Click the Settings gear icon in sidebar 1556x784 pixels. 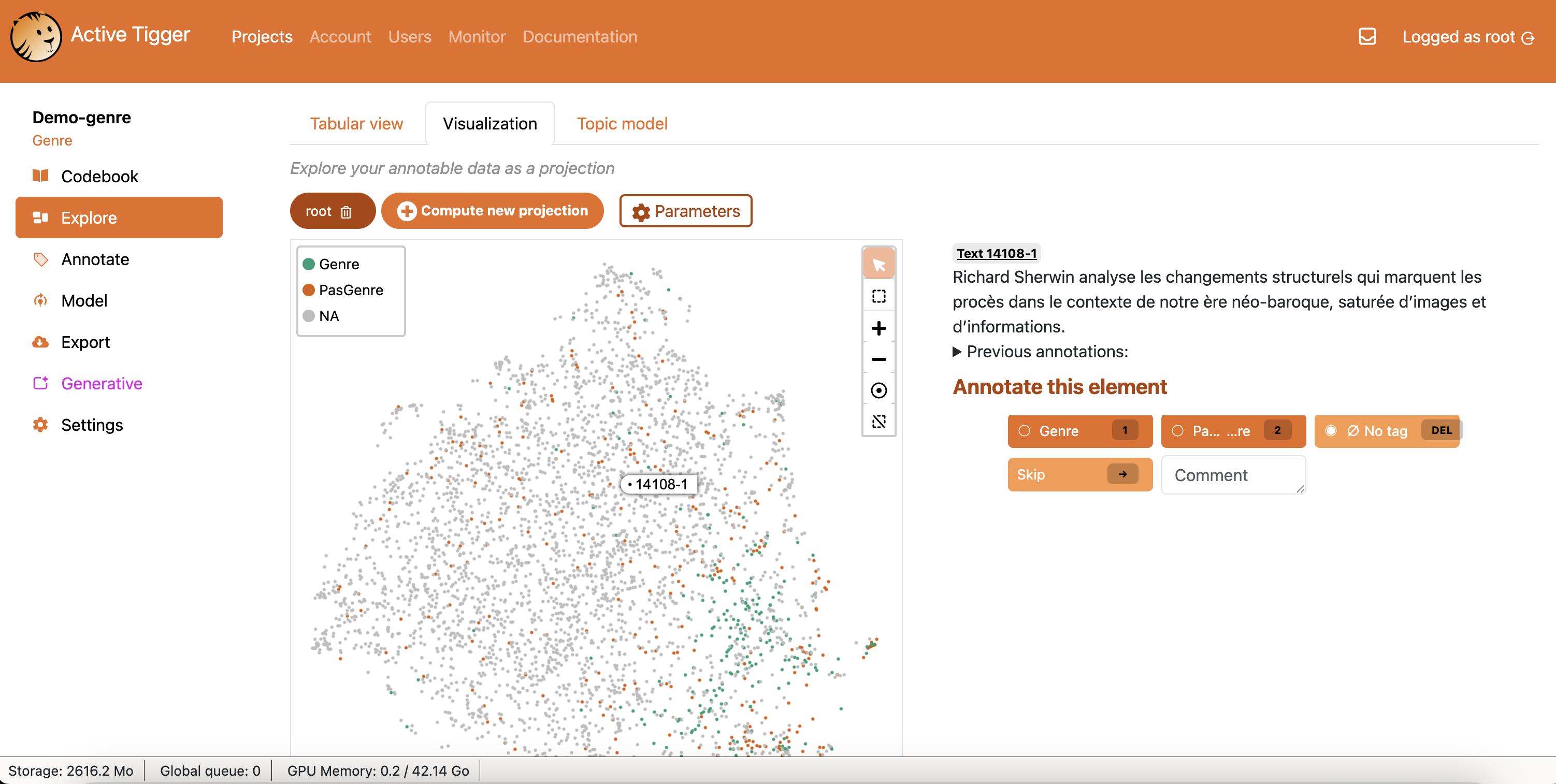[x=40, y=425]
